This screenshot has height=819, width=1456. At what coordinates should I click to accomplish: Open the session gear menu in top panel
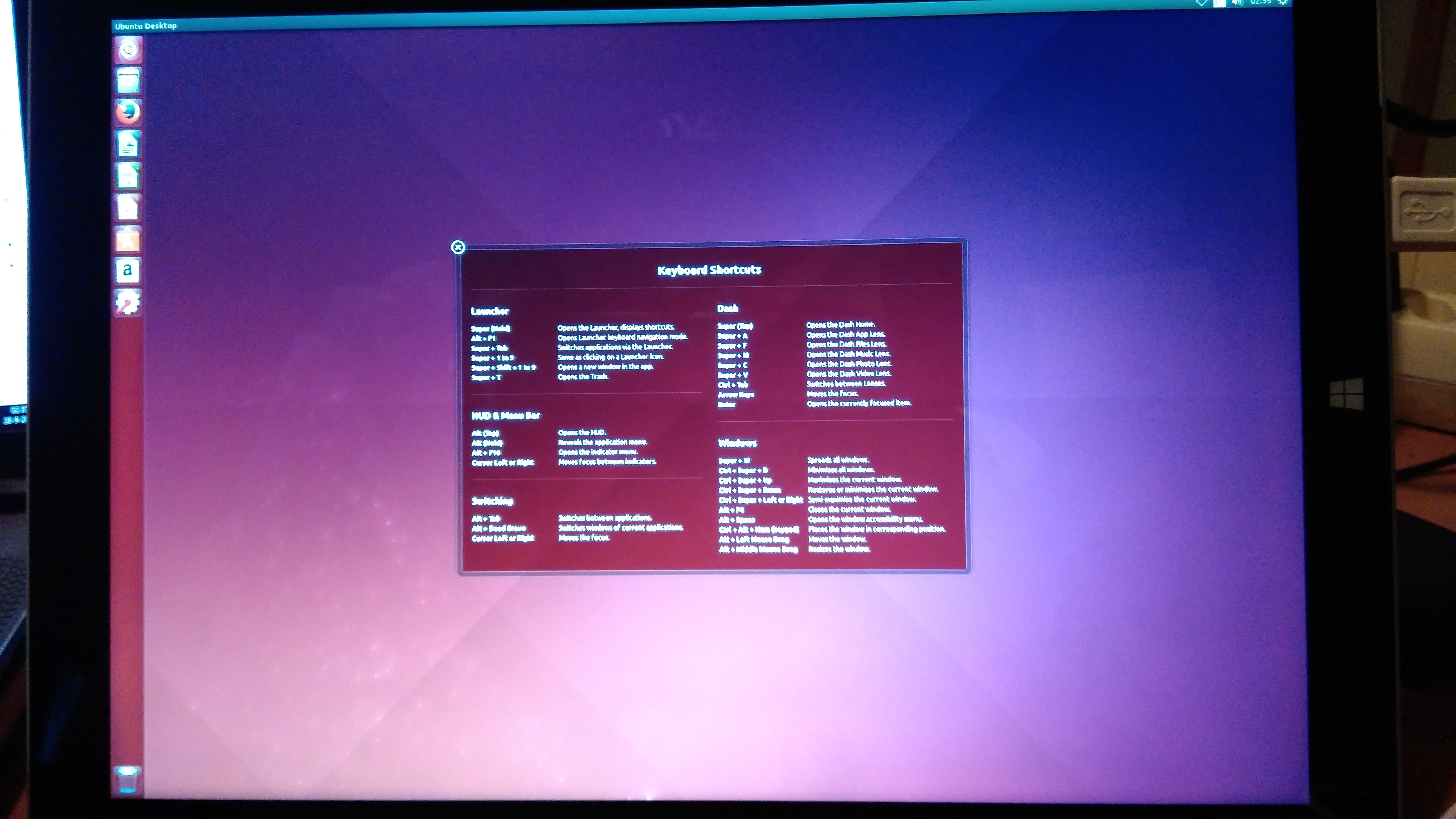point(1283,2)
